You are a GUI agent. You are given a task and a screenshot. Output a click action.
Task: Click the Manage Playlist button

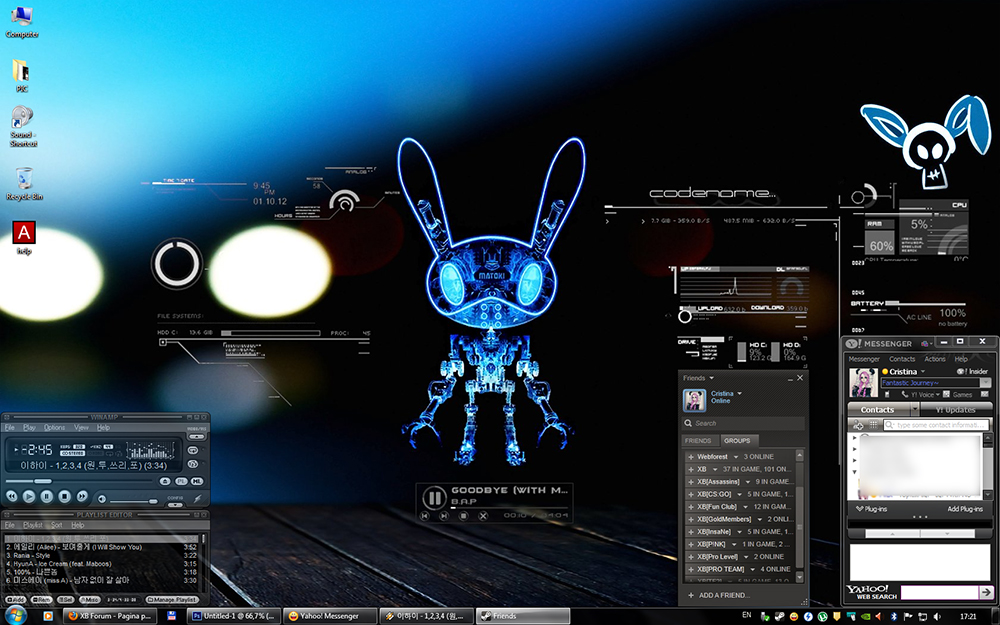point(172,599)
